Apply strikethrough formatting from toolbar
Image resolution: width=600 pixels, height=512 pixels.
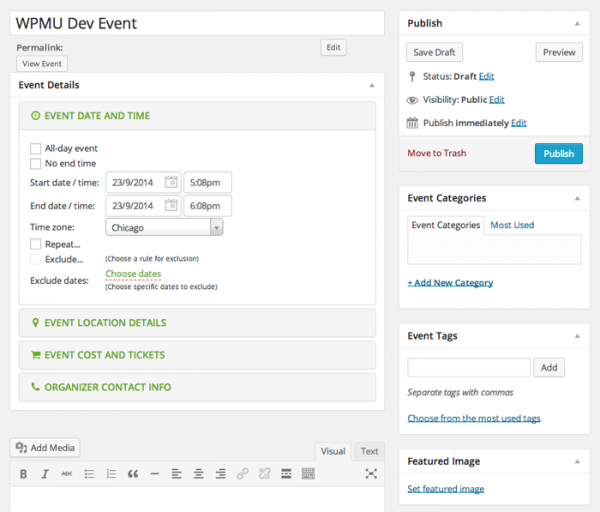pos(67,474)
